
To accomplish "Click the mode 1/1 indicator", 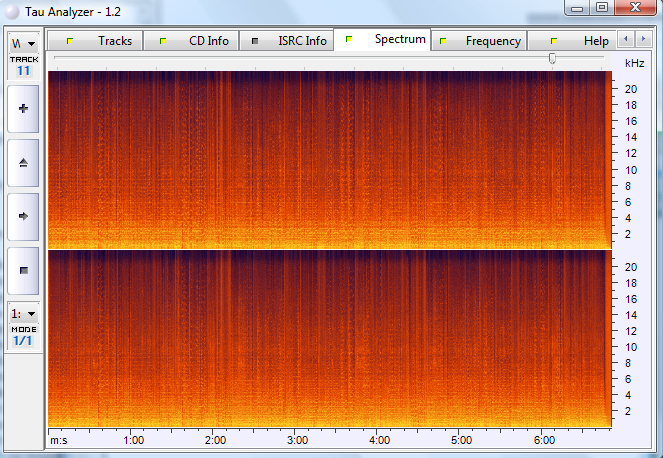I will click(23, 340).
